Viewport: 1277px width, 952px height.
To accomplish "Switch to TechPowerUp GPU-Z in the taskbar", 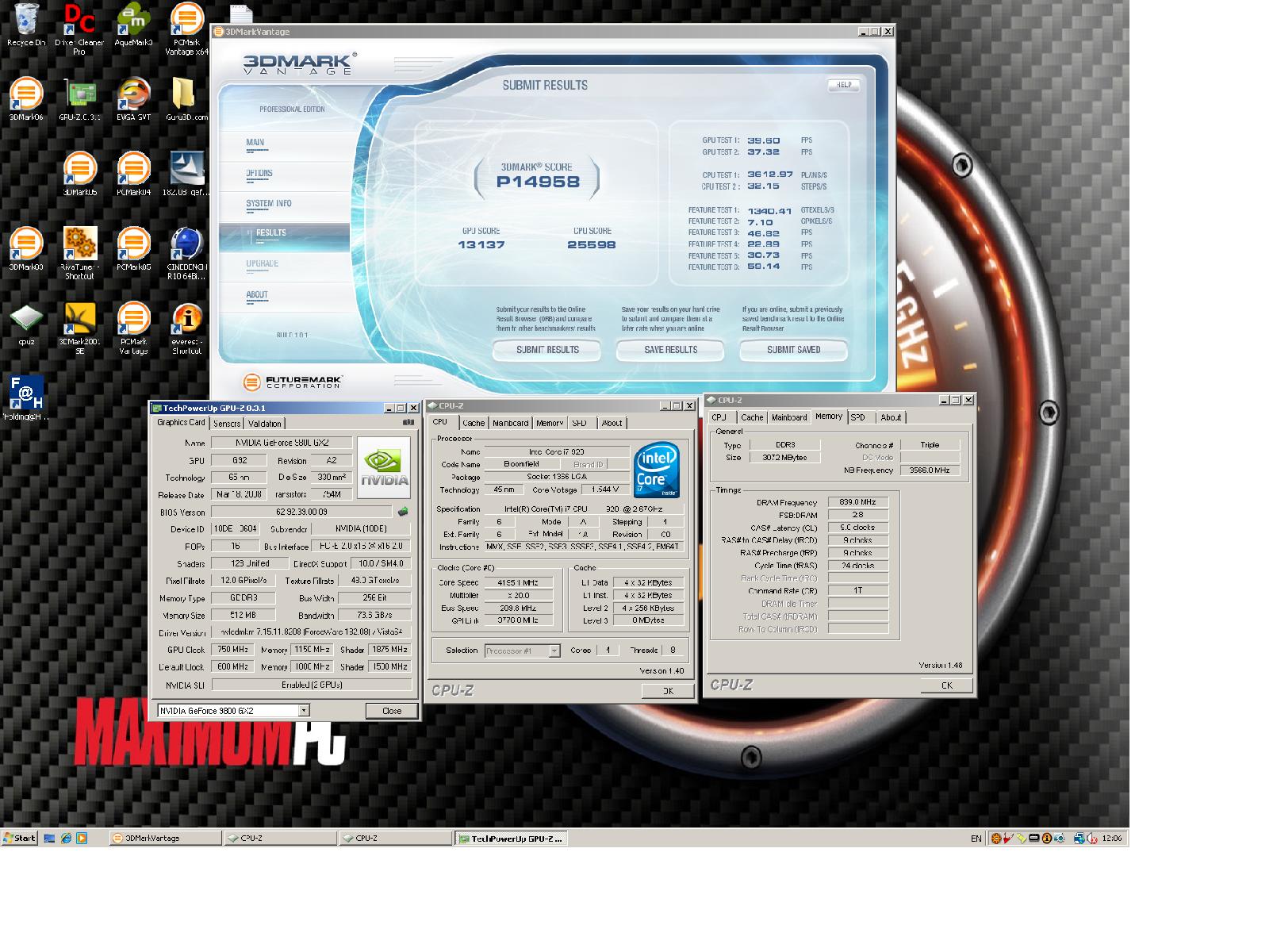I will [511, 838].
